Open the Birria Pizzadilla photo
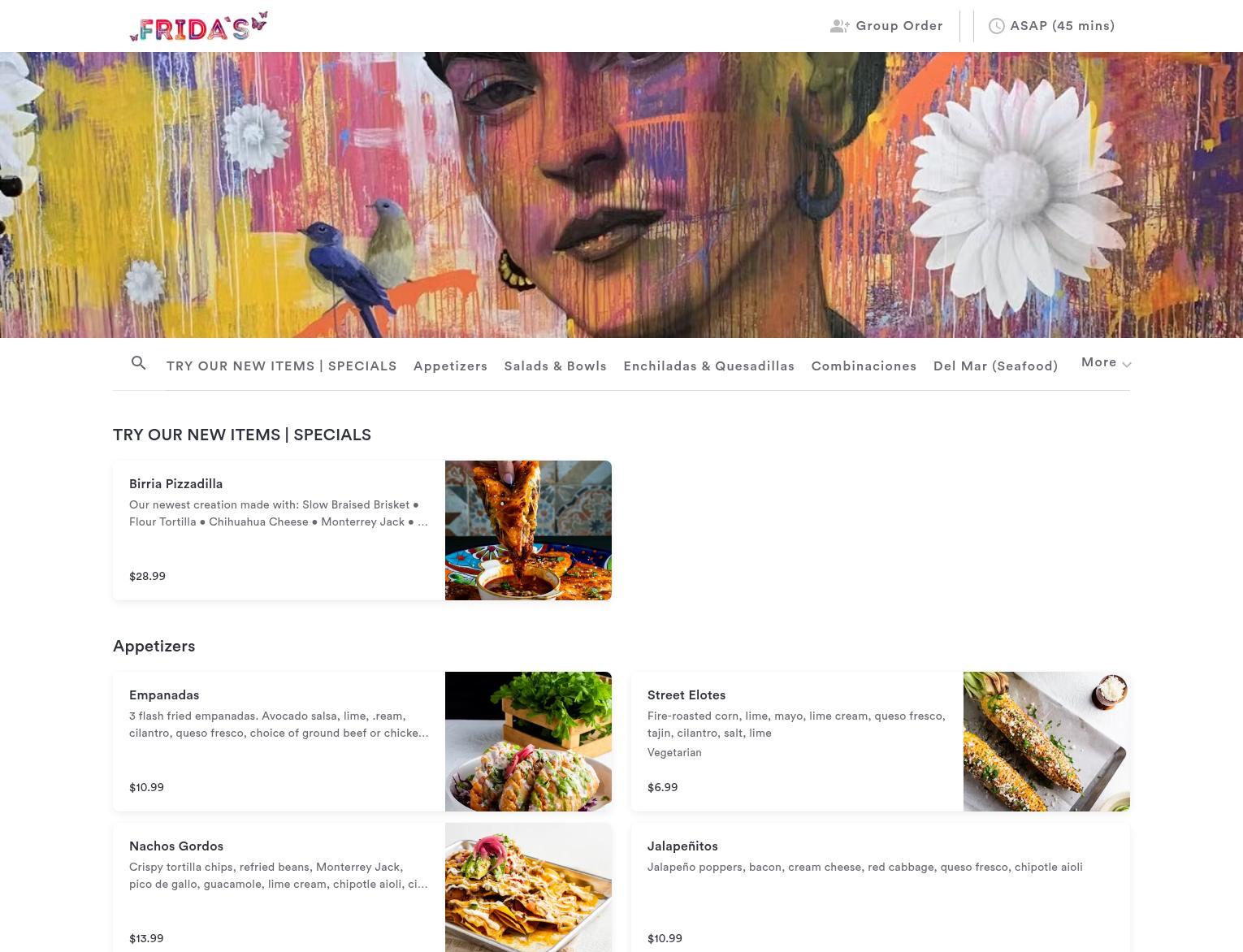1243x952 pixels. tap(528, 530)
